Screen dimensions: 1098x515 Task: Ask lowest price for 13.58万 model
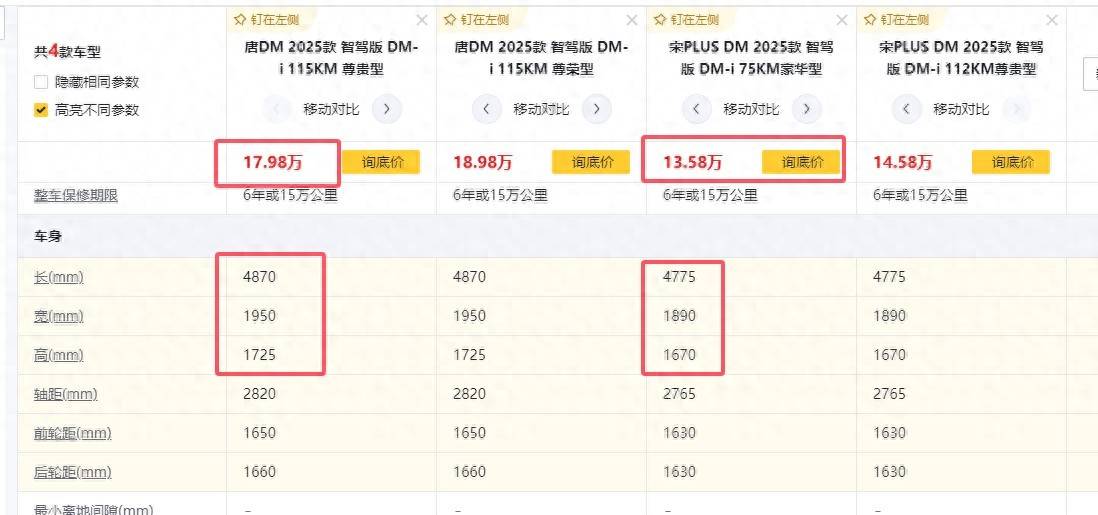(x=801, y=162)
